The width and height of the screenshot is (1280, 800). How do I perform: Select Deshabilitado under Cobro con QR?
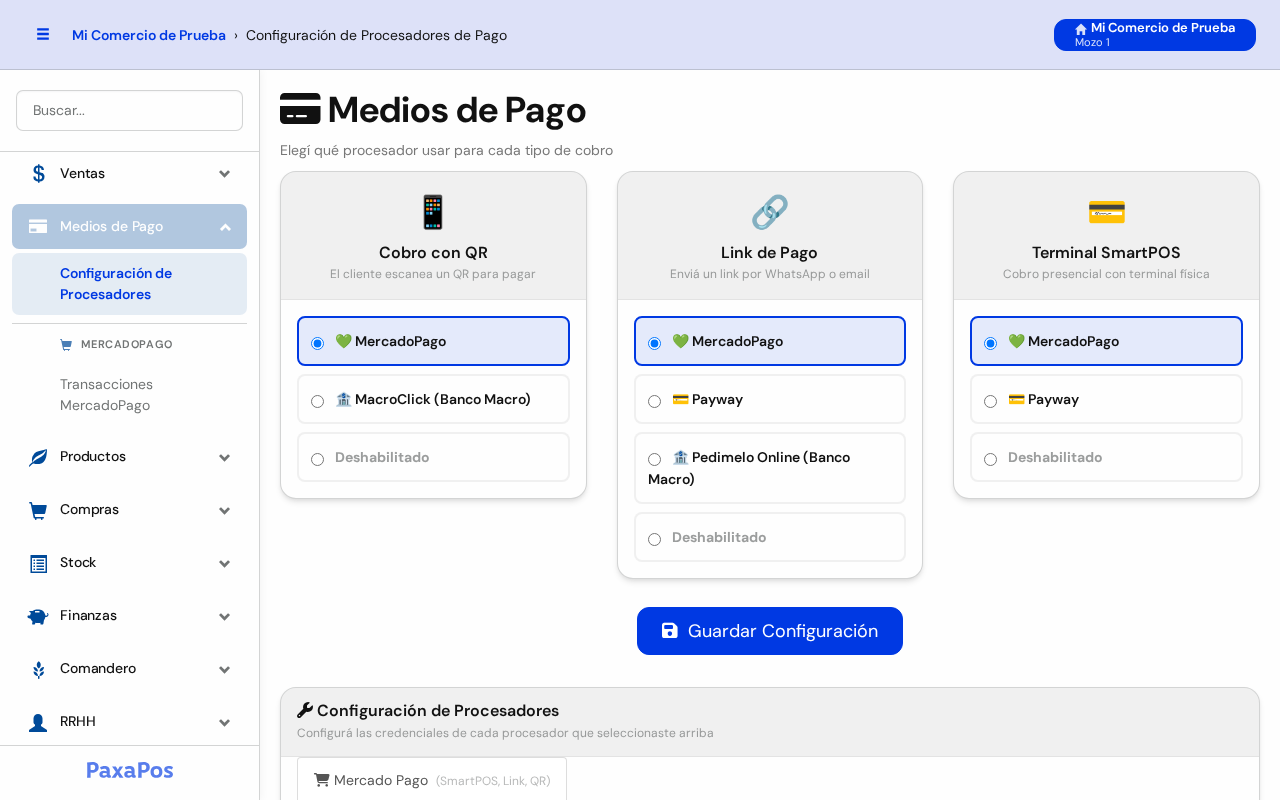[433, 457]
